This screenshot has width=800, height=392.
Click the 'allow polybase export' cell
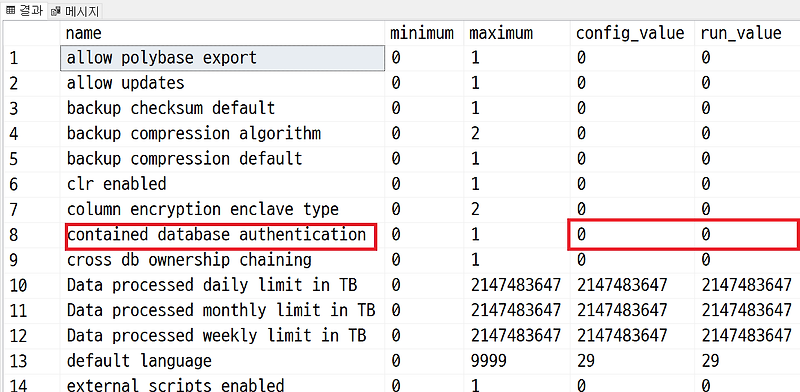point(222,58)
